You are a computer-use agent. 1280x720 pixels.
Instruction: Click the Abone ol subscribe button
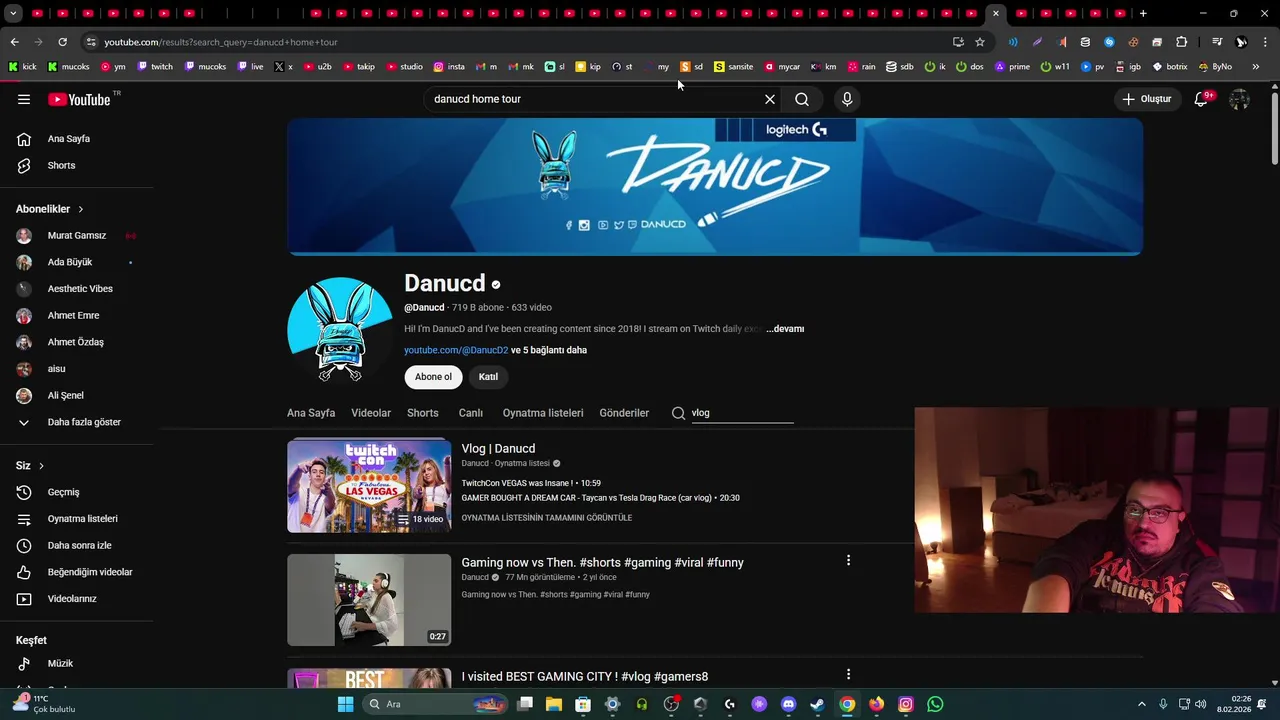[x=433, y=377]
